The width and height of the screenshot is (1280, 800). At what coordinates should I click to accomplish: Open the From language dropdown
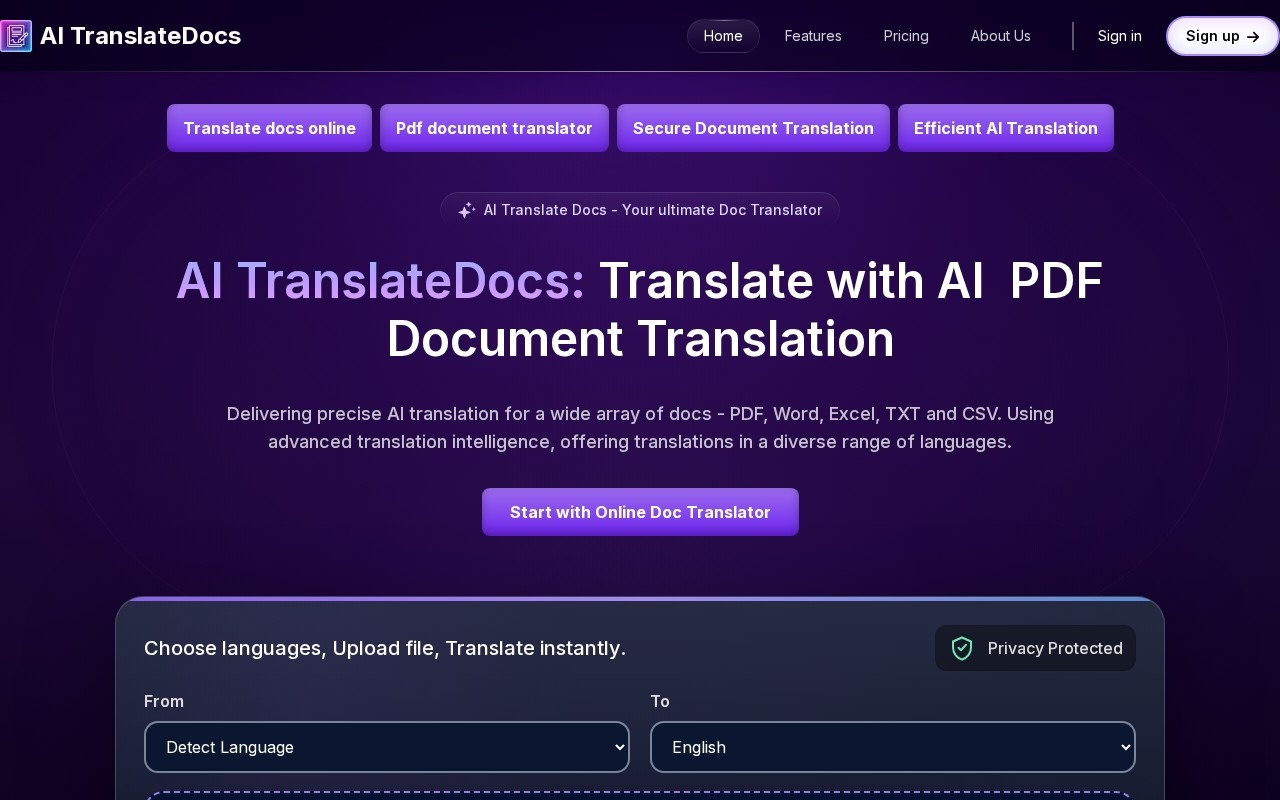coord(387,747)
